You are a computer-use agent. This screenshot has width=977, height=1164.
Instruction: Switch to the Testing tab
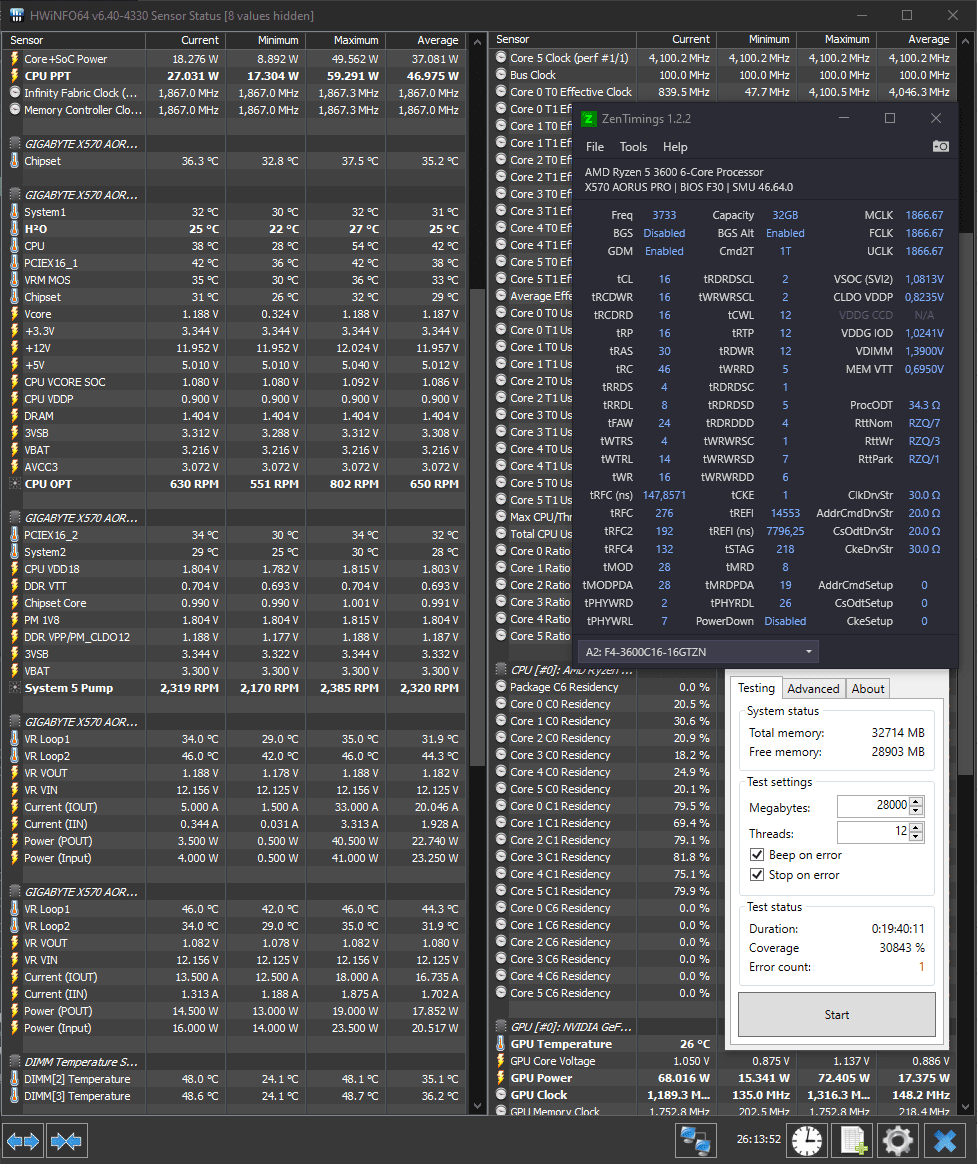point(756,688)
